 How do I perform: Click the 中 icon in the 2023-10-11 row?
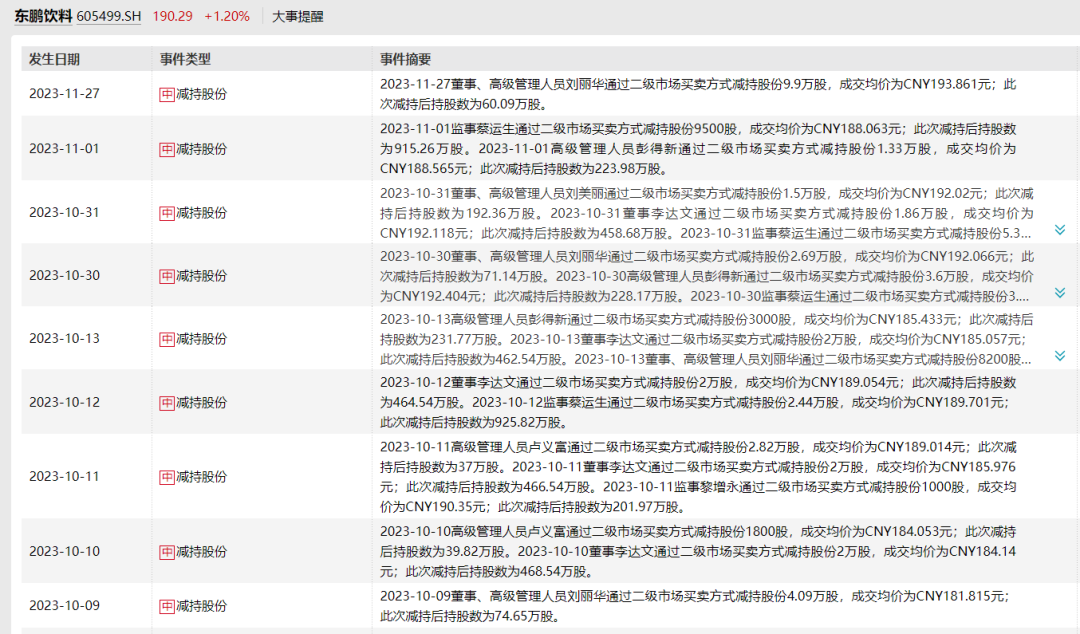pos(167,477)
